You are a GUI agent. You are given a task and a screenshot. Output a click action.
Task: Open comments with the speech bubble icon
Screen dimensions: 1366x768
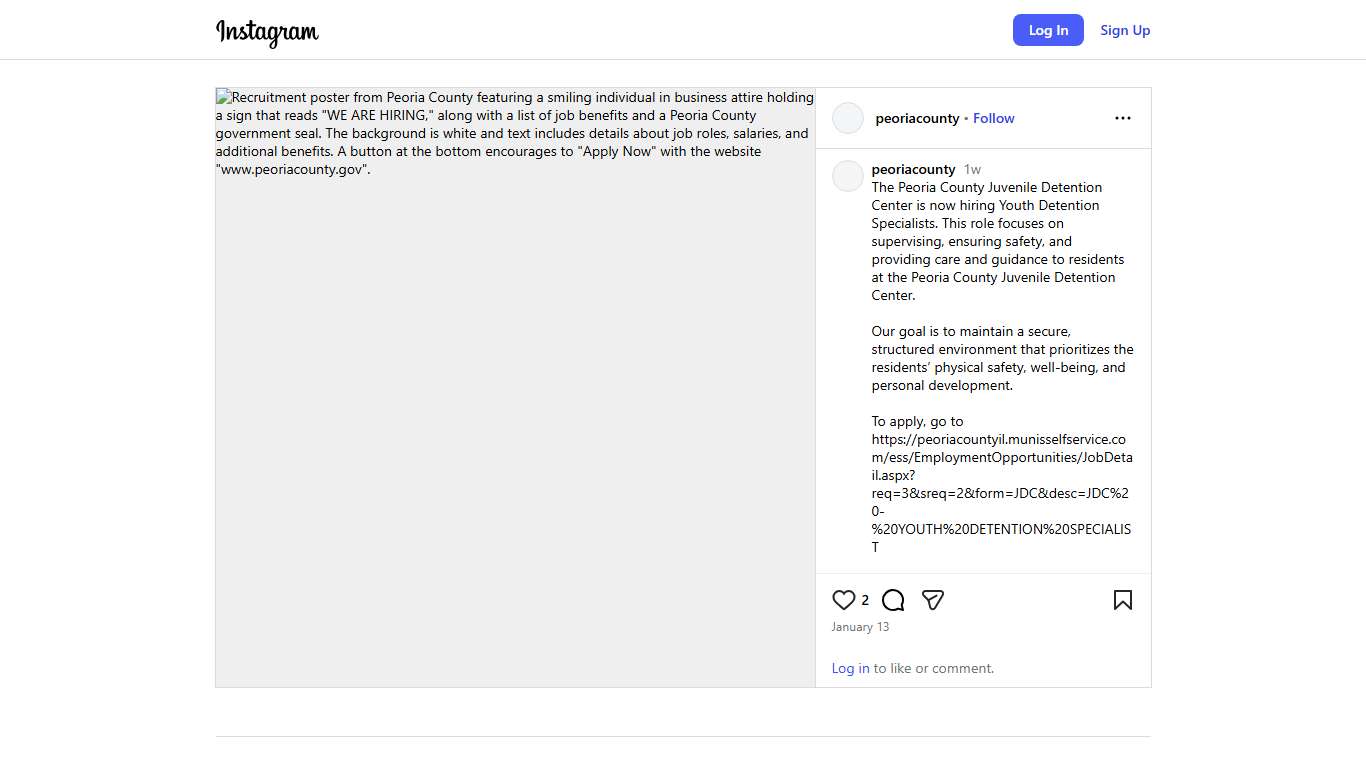pyautogui.click(x=893, y=600)
